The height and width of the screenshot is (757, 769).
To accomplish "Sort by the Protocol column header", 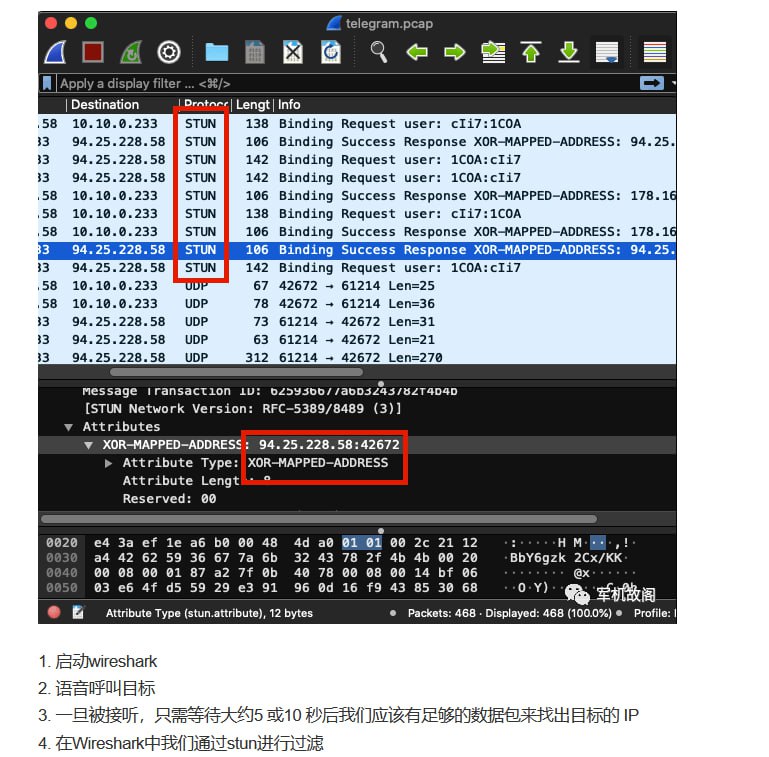I will [205, 104].
